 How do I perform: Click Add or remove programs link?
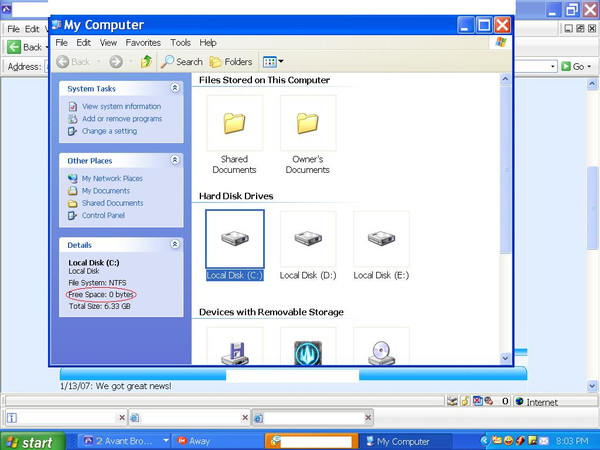(x=122, y=119)
